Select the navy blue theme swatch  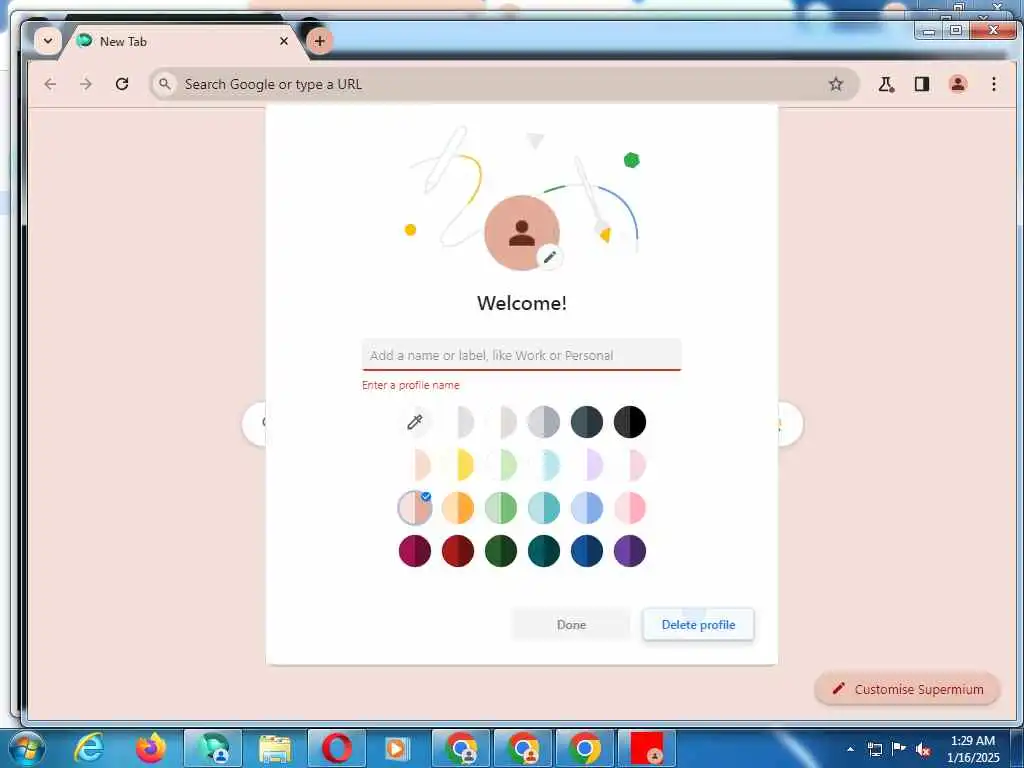click(x=587, y=551)
